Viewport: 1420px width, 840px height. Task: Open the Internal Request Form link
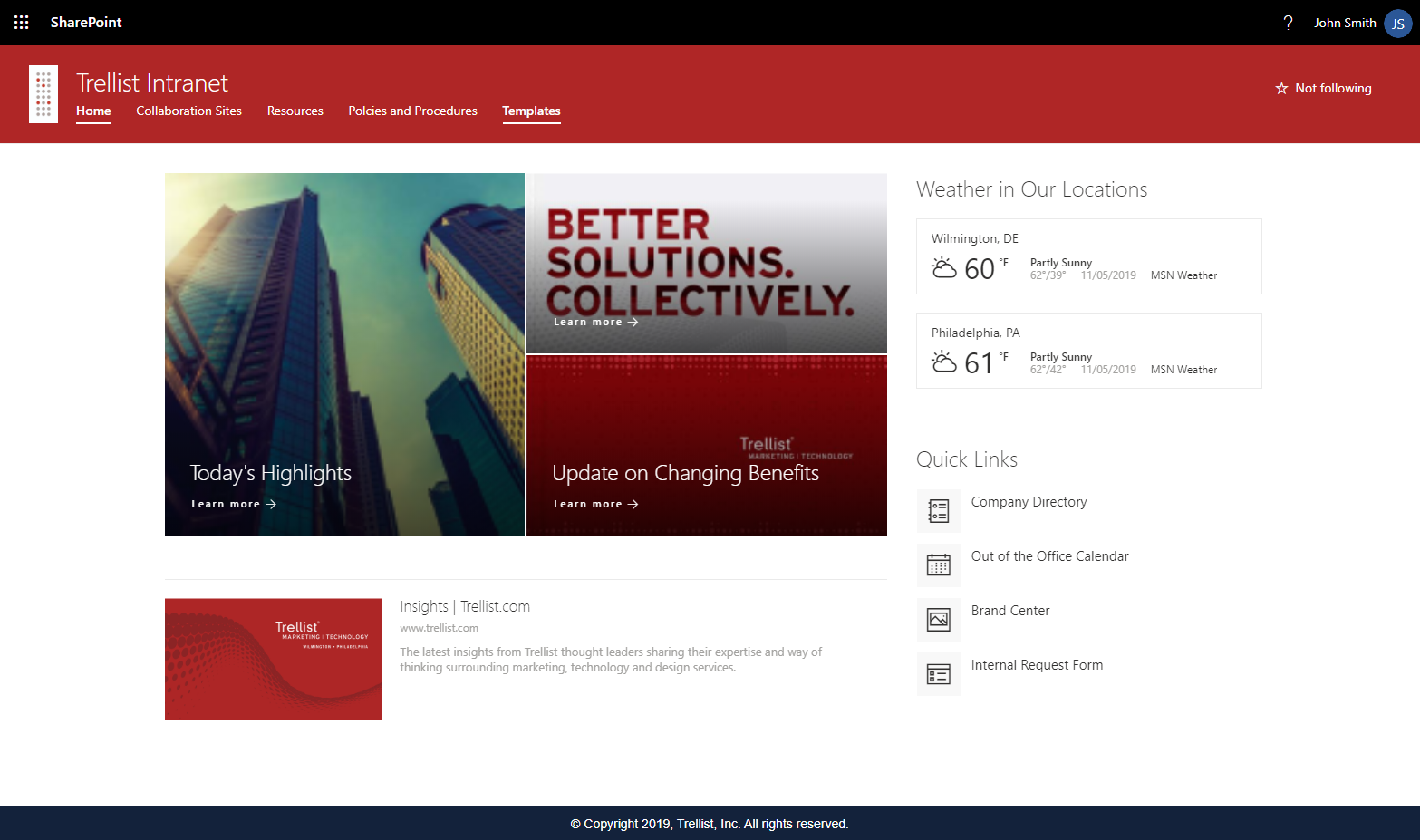pyautogui.click(x=1037, y=665)
